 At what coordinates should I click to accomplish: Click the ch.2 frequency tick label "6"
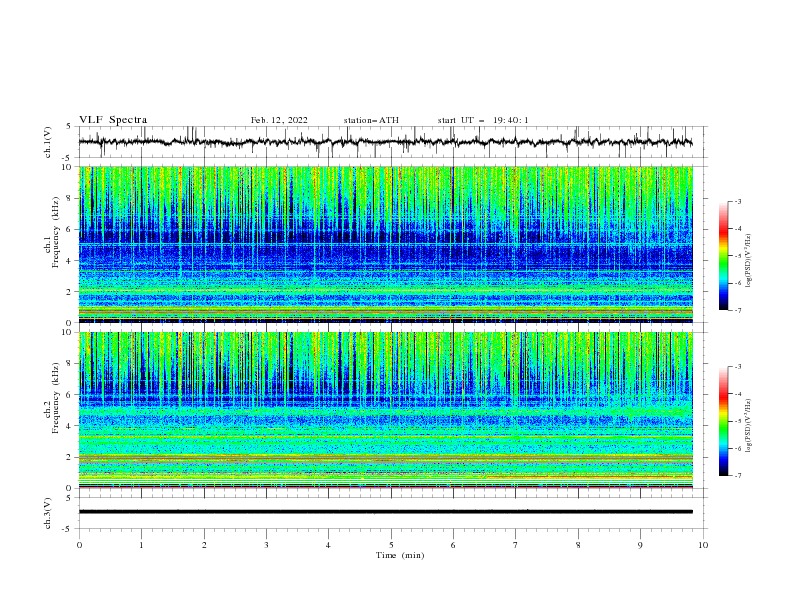click(x=69, y=395)
